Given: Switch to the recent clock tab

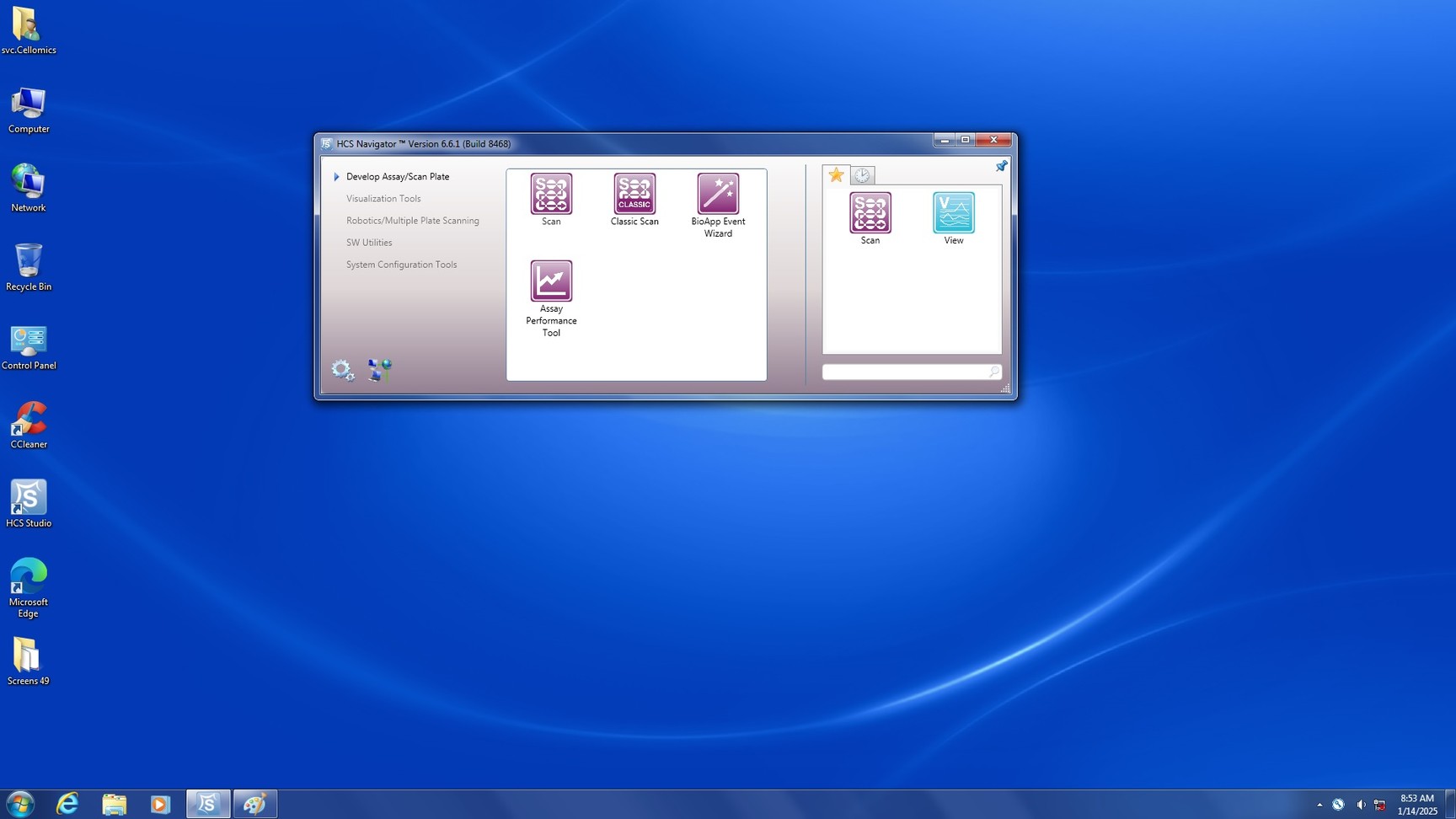Looking at the screenshot, I should coord(862,175).
